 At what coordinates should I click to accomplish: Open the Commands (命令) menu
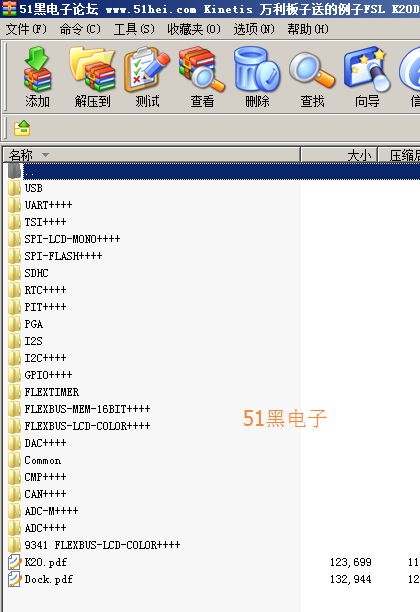80,29
